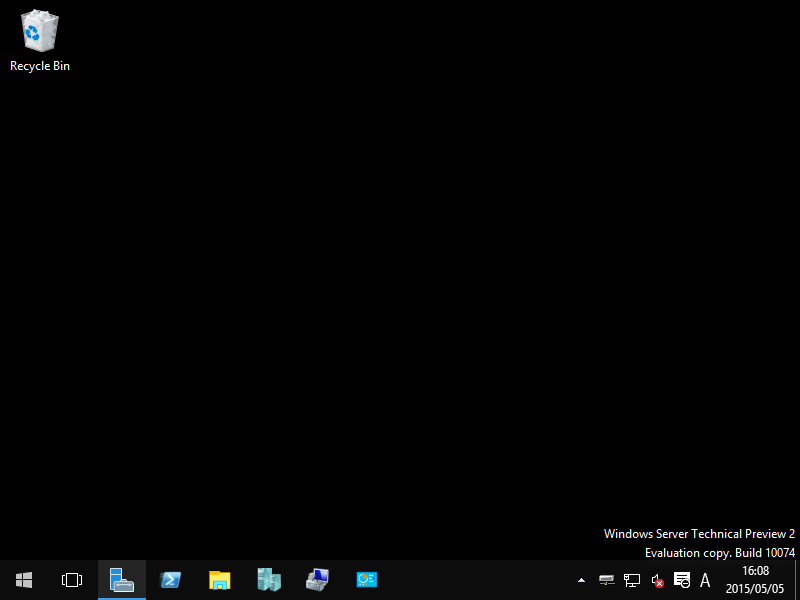Click the muted speaker volume icon
This screenshot has width=800, height=600.
(x=657, y=580)
